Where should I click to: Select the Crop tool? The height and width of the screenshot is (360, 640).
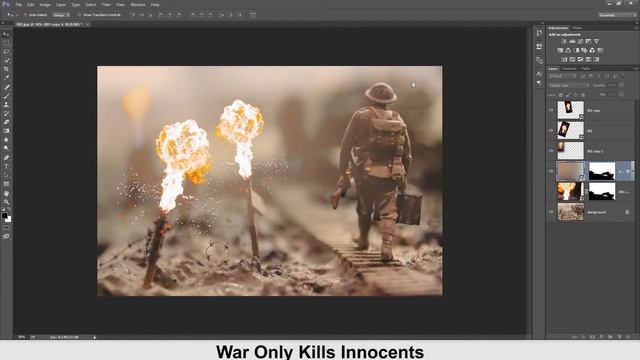pos(6,69)
